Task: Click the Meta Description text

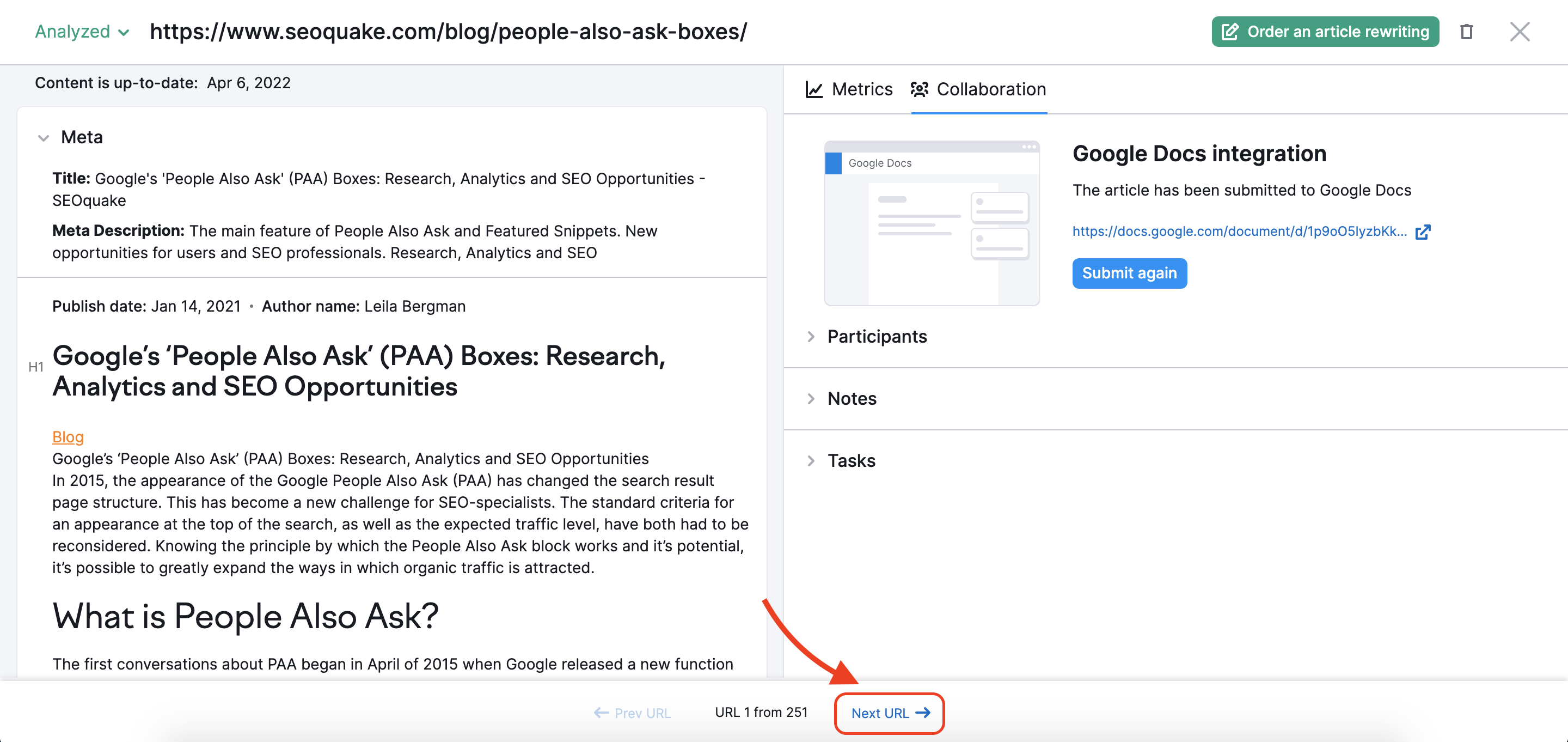Action: 355,242
